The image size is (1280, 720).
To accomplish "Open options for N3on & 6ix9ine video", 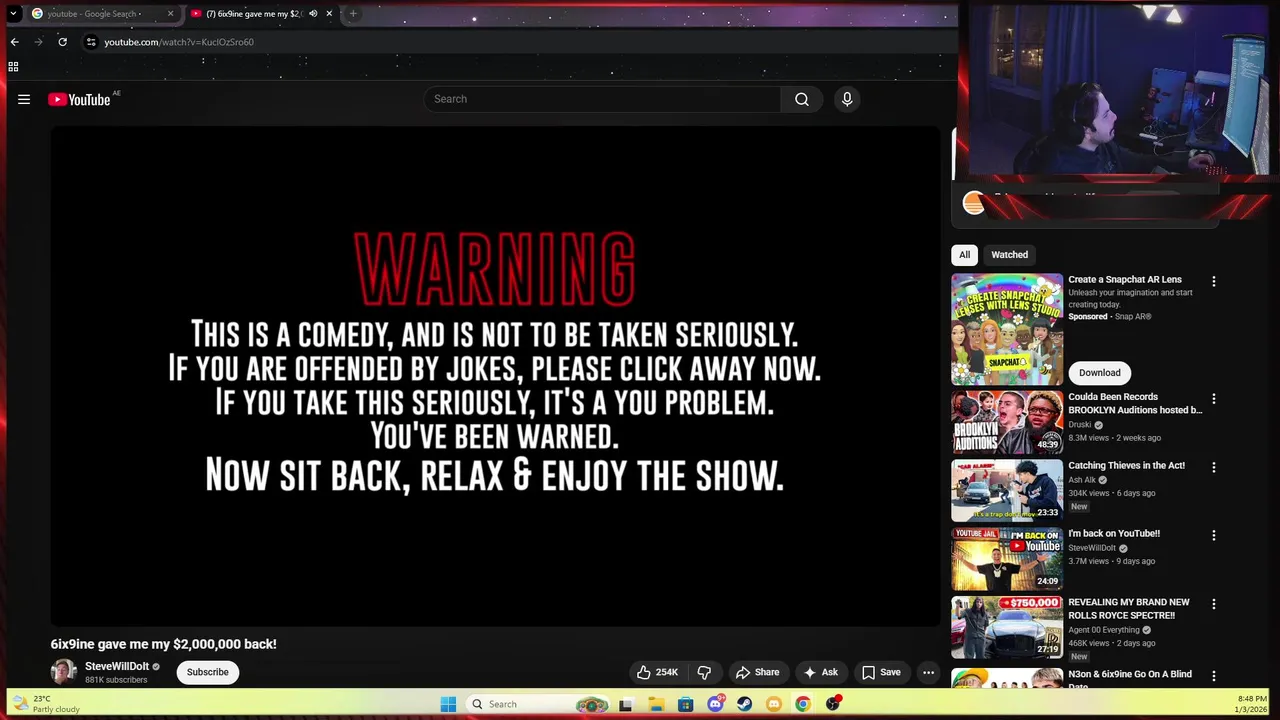I will click(x=1214, y=676).
